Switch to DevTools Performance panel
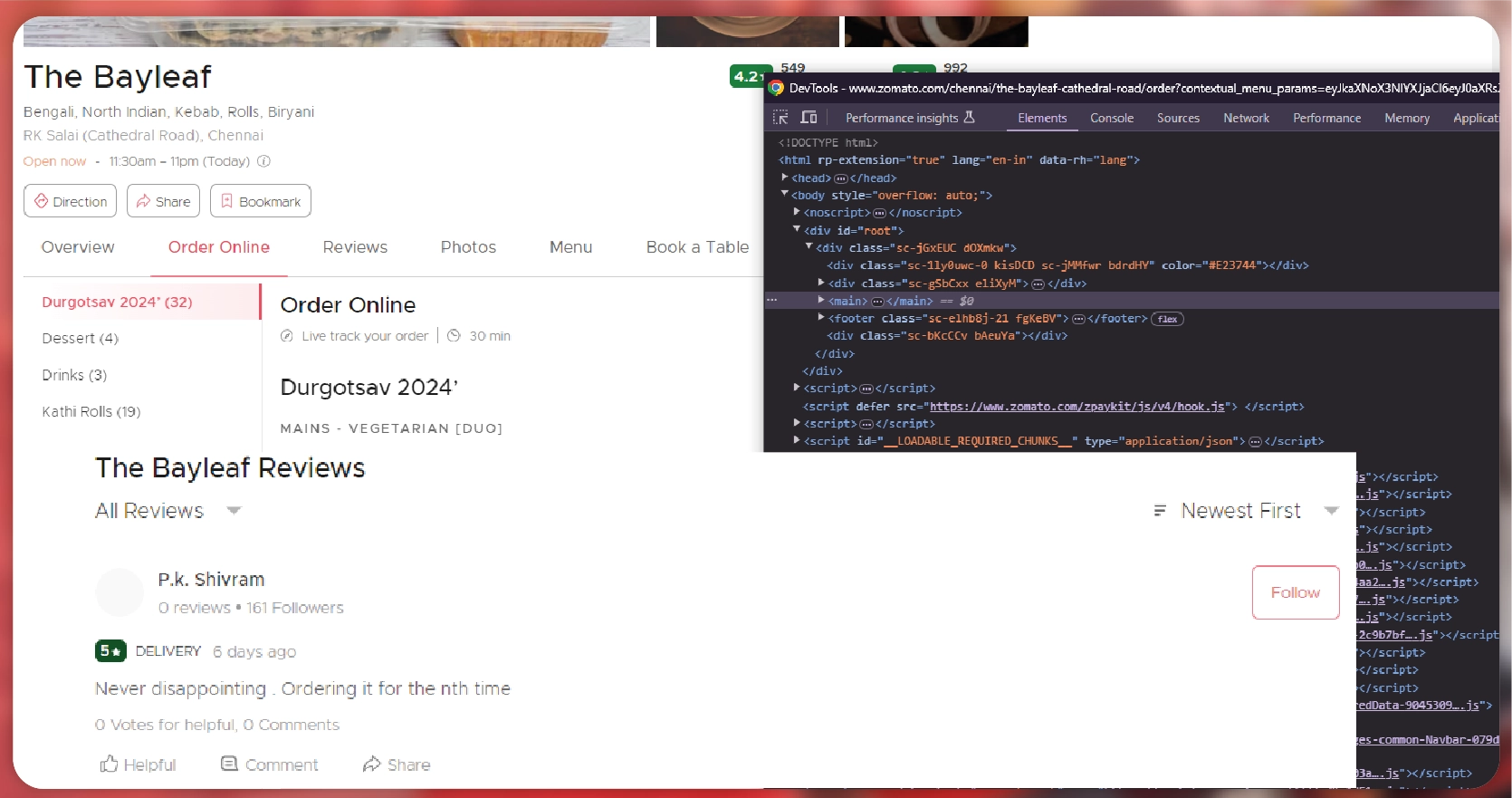 pos(1326,118)
